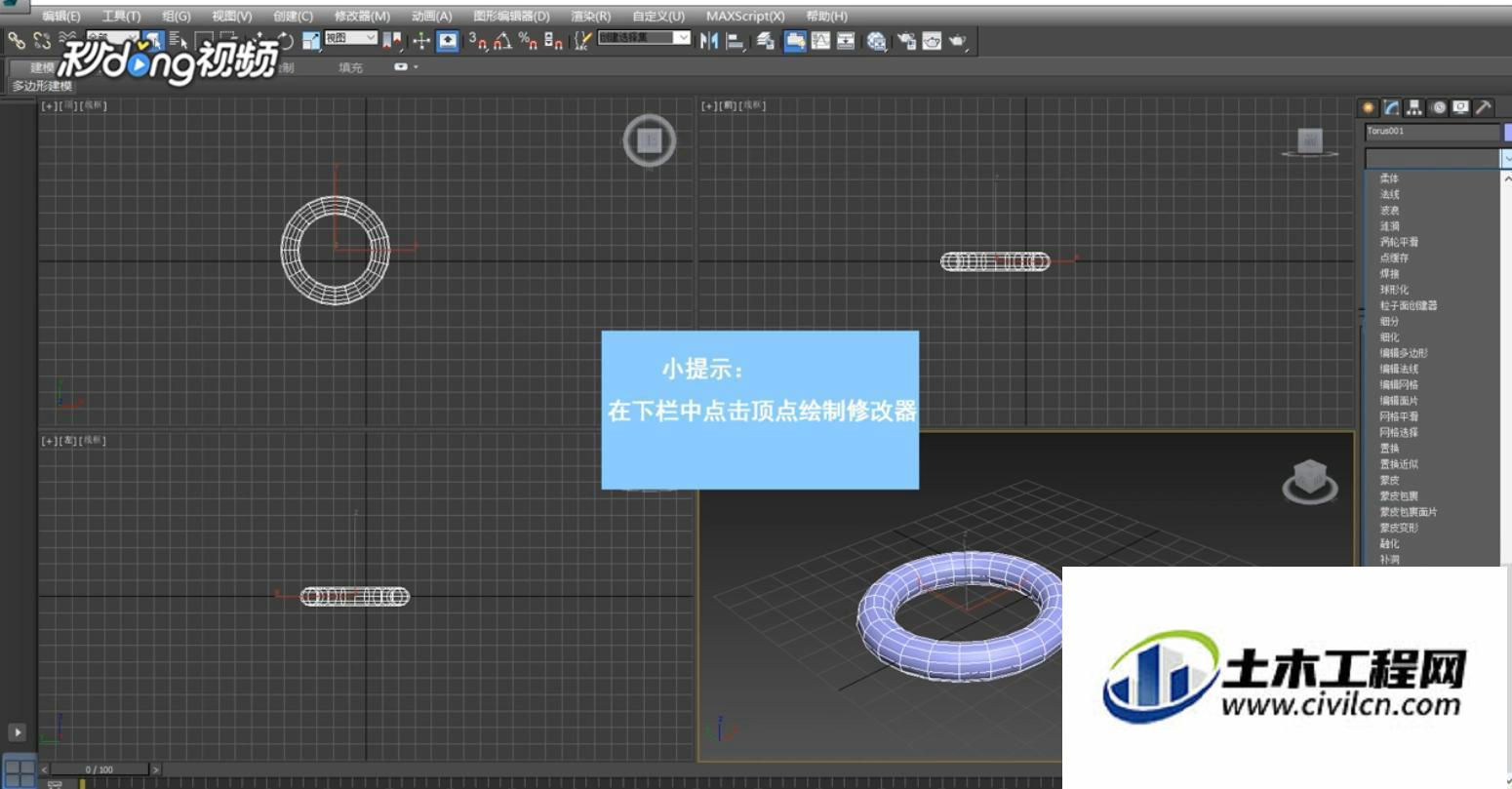The width and height of the screenshot is (1512, 789).
Task: Toggle Angle Snap
Action: [503, 40]
